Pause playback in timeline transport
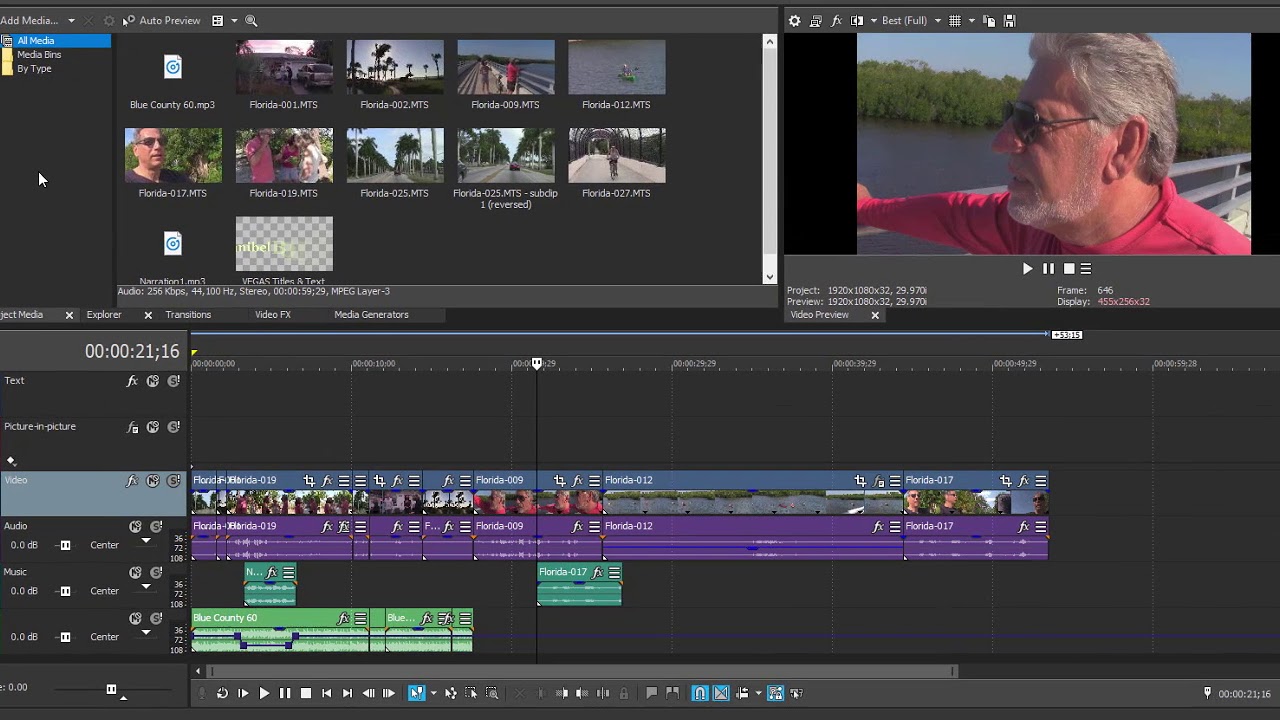Screen dimensions: 1280x720 [285, 693]
